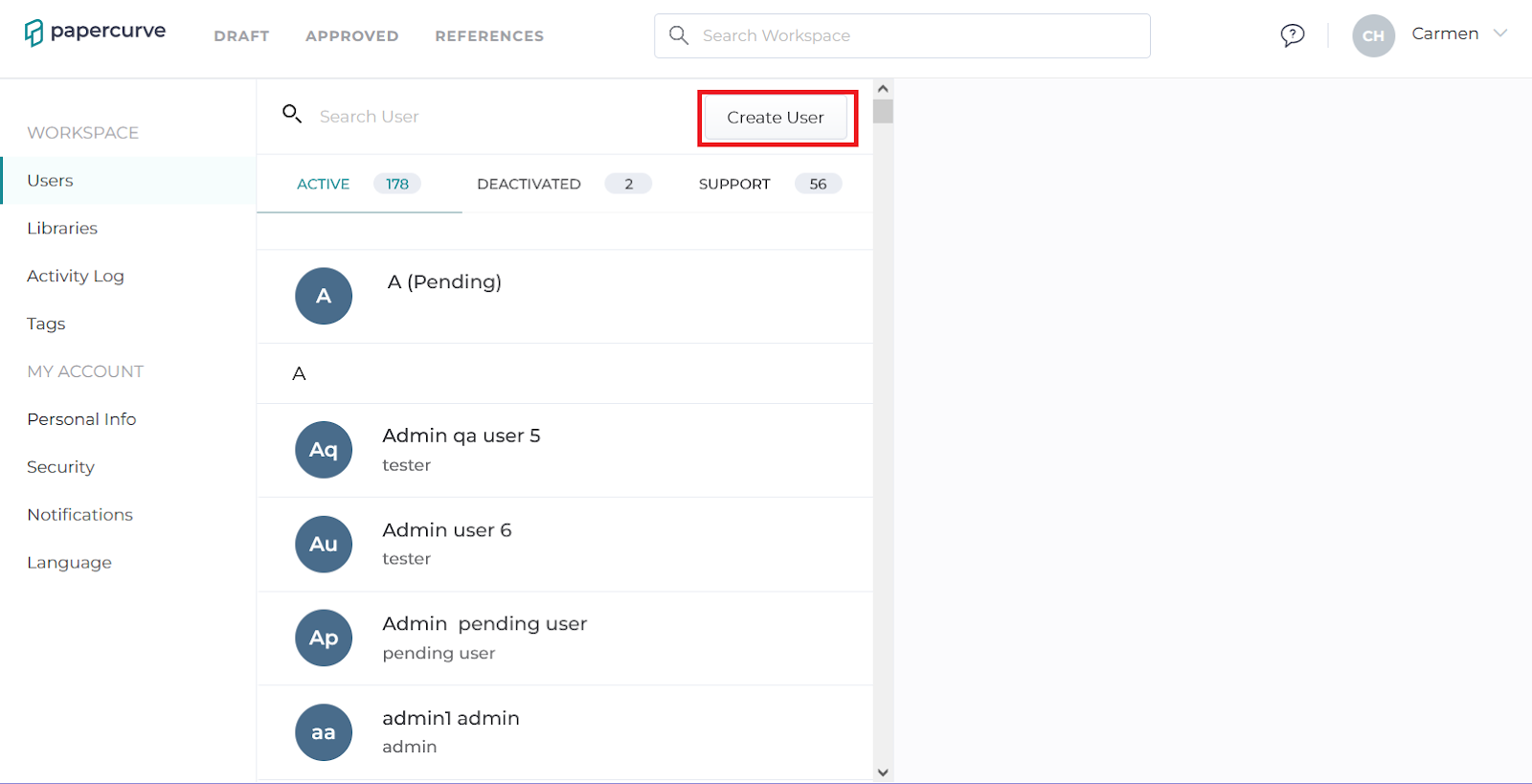Image resolution: width=1532 pixels, height=784 pixels.
Task: Open Language settings
Action: click(x=69, y=563)
